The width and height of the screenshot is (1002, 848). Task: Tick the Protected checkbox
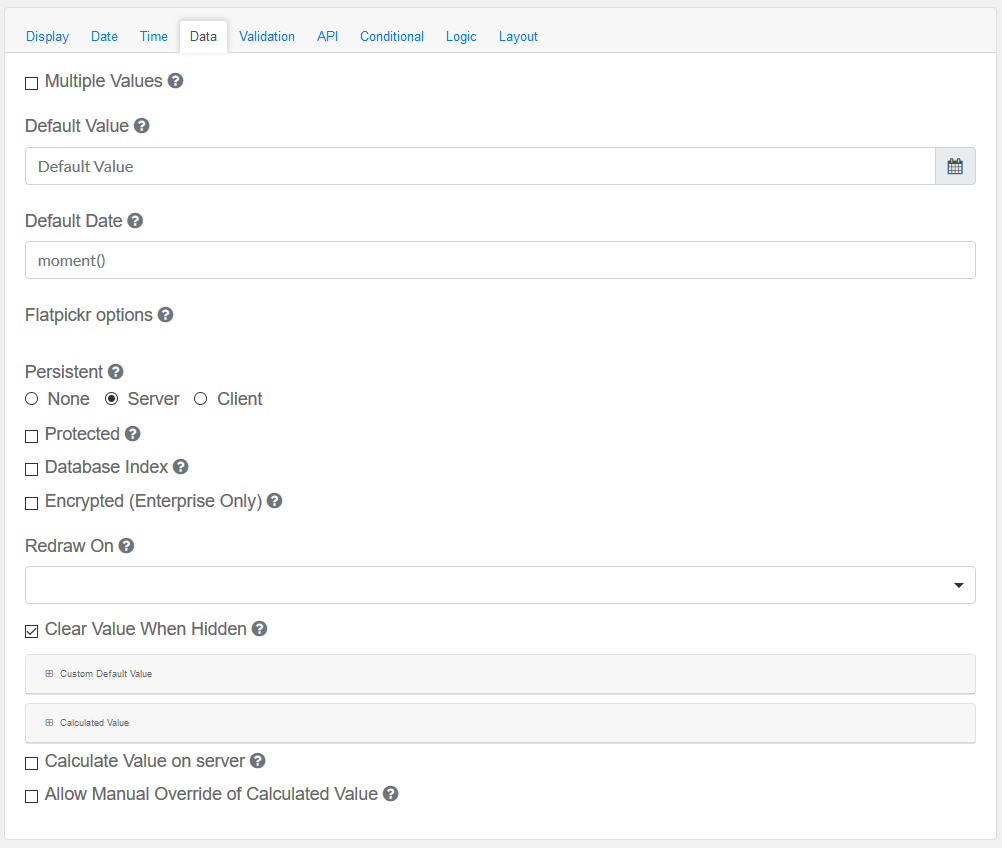pos(32,436)
